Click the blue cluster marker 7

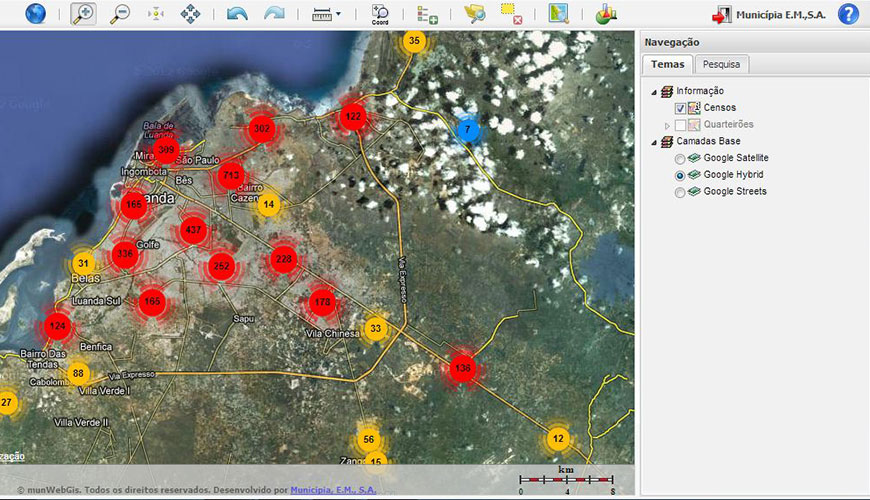(x=467, y=130)
